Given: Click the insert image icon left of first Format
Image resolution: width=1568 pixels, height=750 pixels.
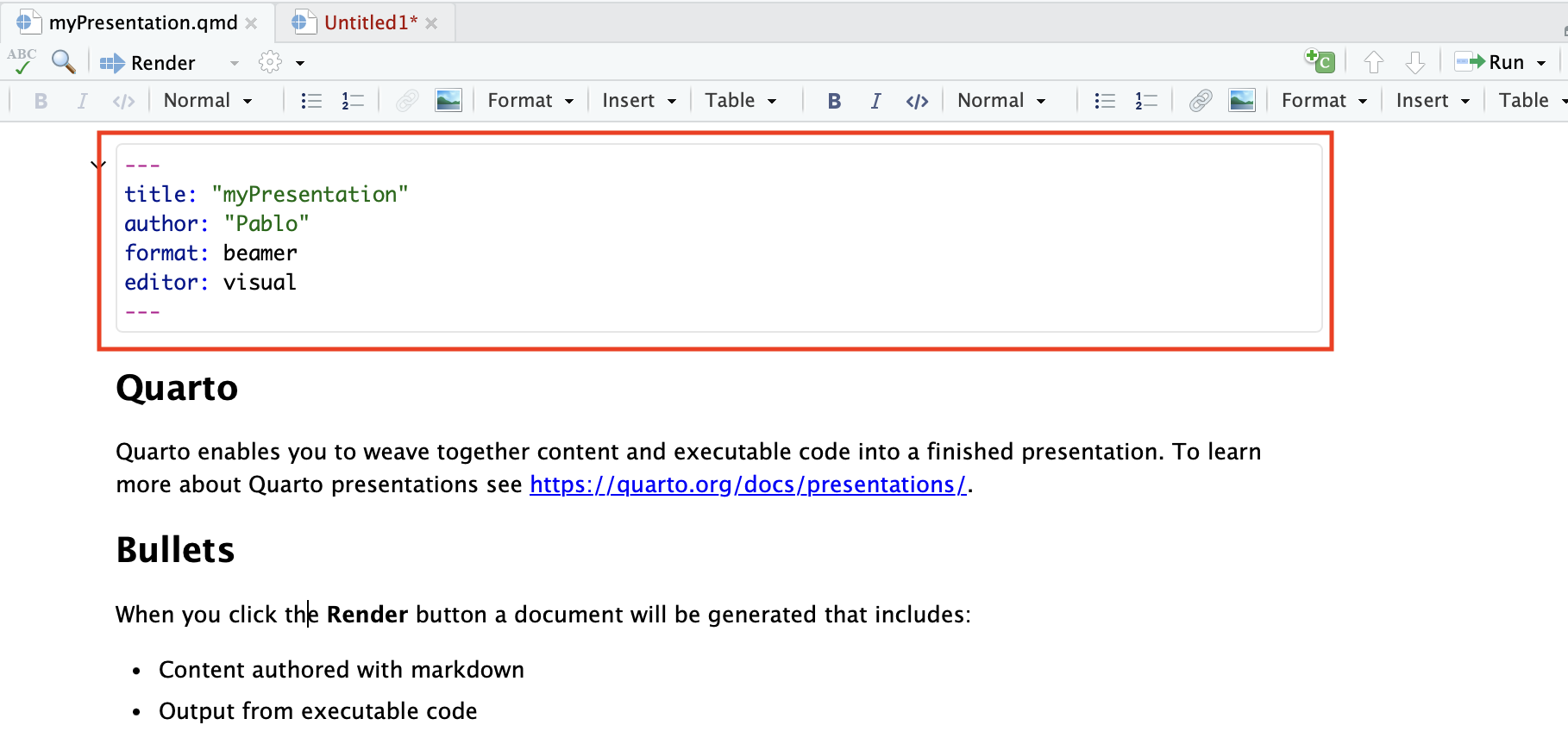Looking at the screenshot, I should tap(448, 101).
